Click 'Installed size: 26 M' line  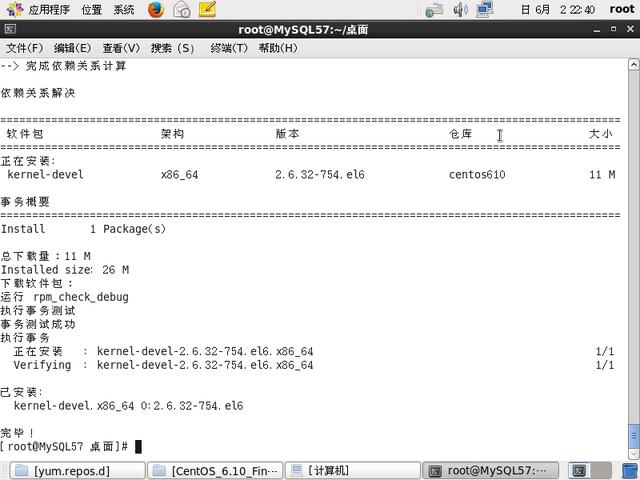pyautogui.click(x=65, y=270)
